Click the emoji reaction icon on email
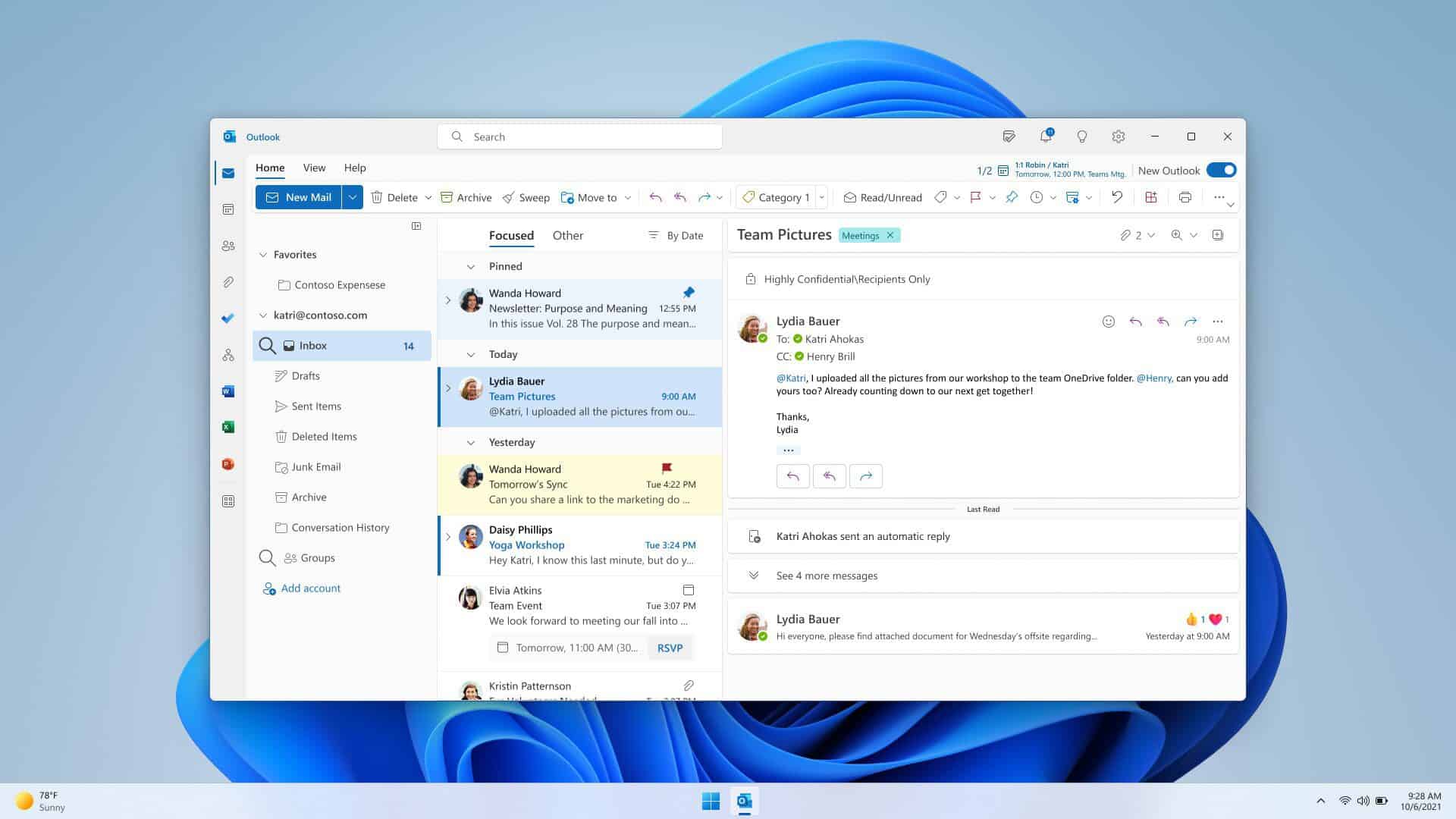The height and width of the screenshot is (819, 1456). 1107,321
